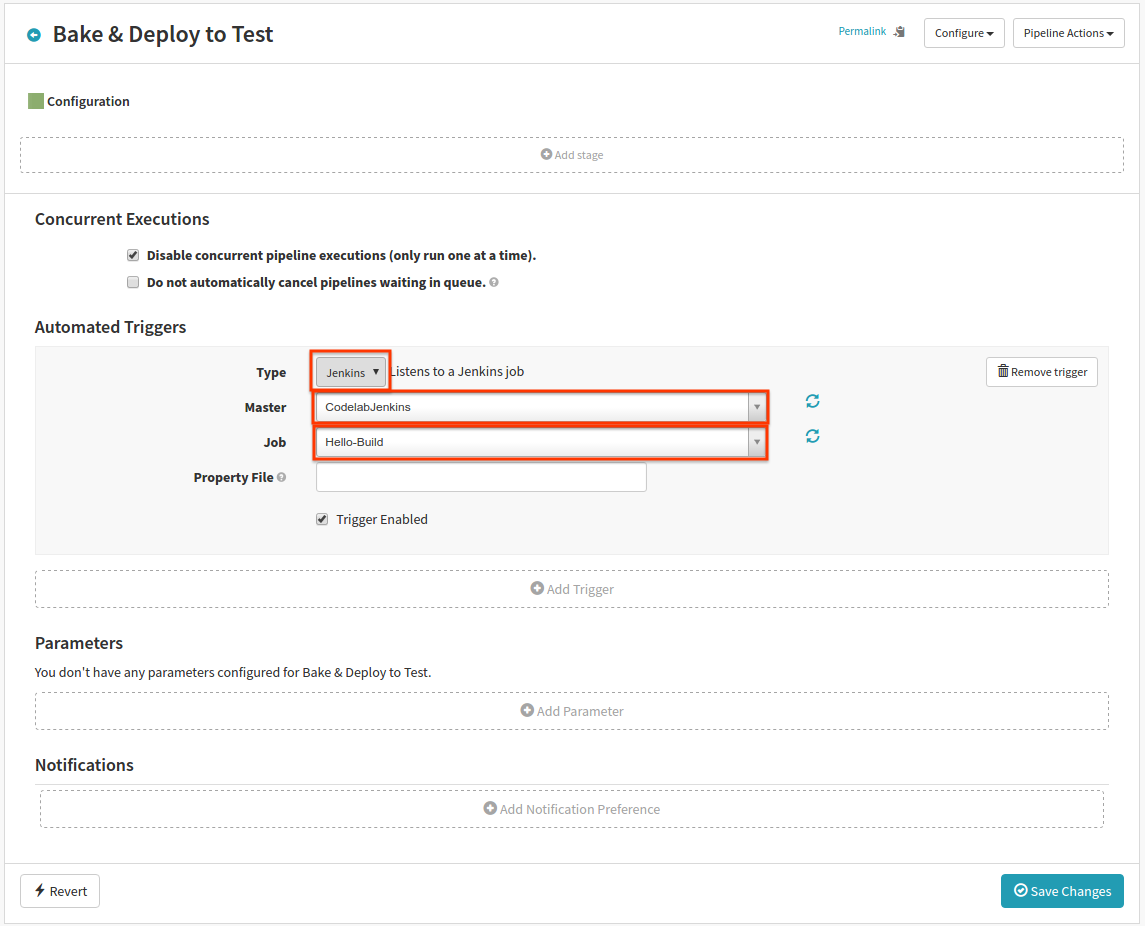Image resolution: width=1146 pixels, height=926 pixels.
Task: Open the Master CodelabJenkins dropdown
Action: point(541,407)
